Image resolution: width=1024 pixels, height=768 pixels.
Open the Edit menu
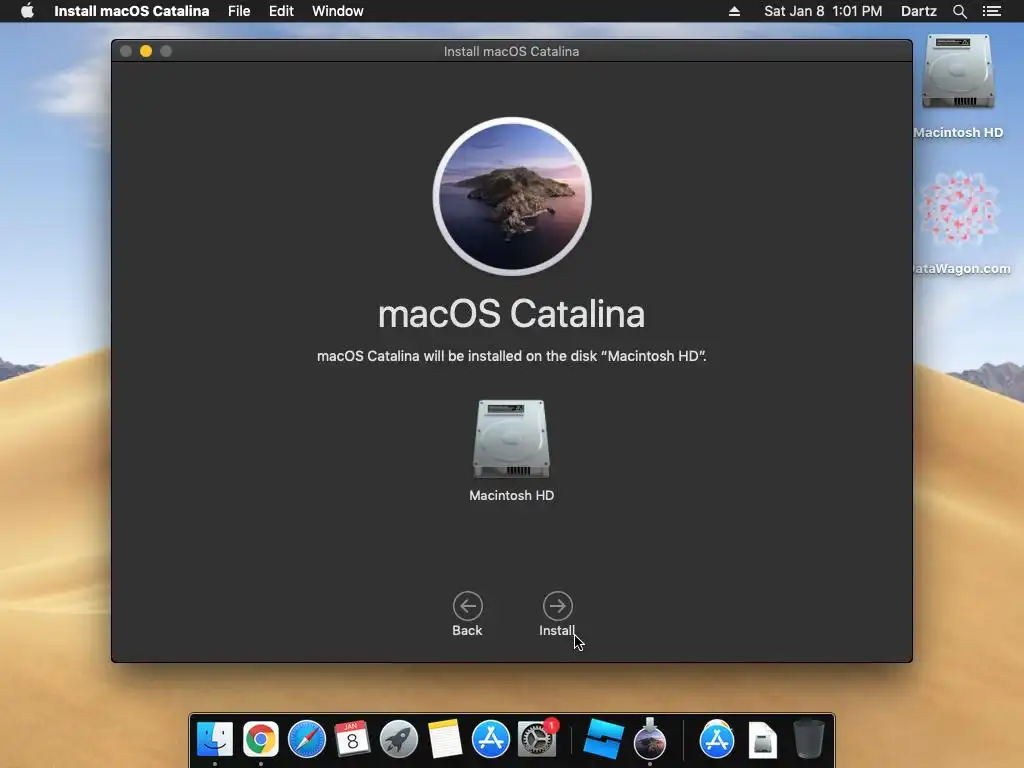[281, 11]
